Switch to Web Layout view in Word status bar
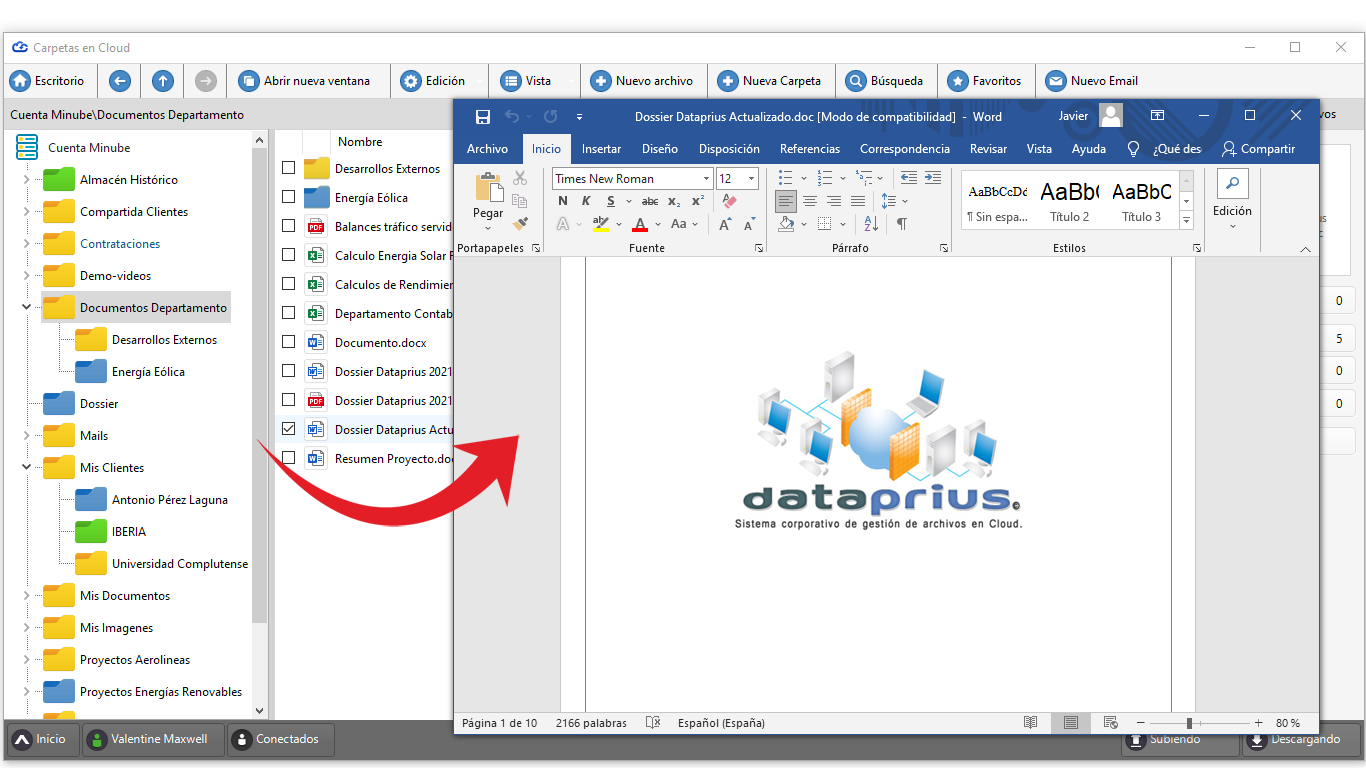 coord(1110,722)
